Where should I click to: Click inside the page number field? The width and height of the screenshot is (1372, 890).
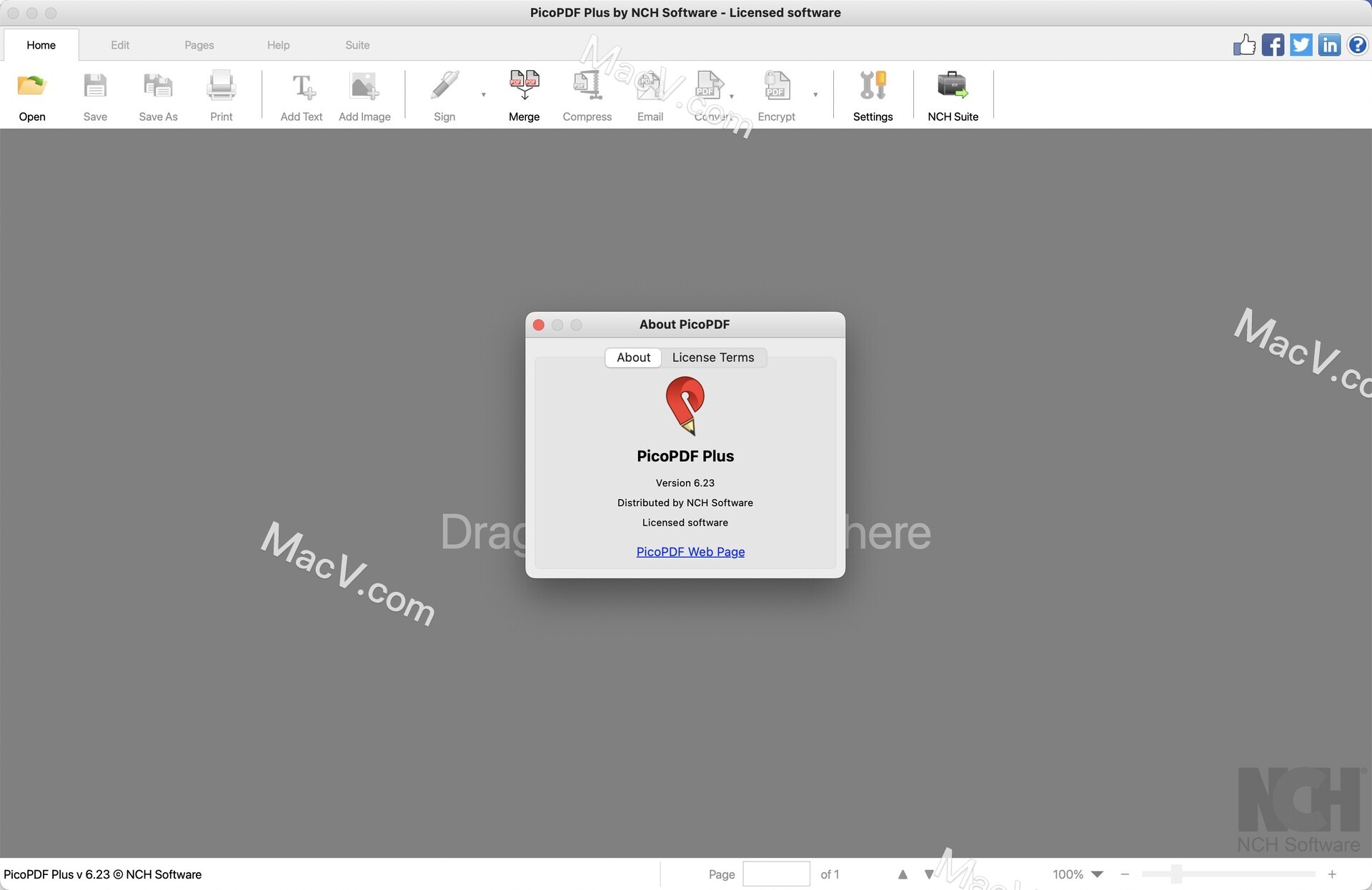777,874
